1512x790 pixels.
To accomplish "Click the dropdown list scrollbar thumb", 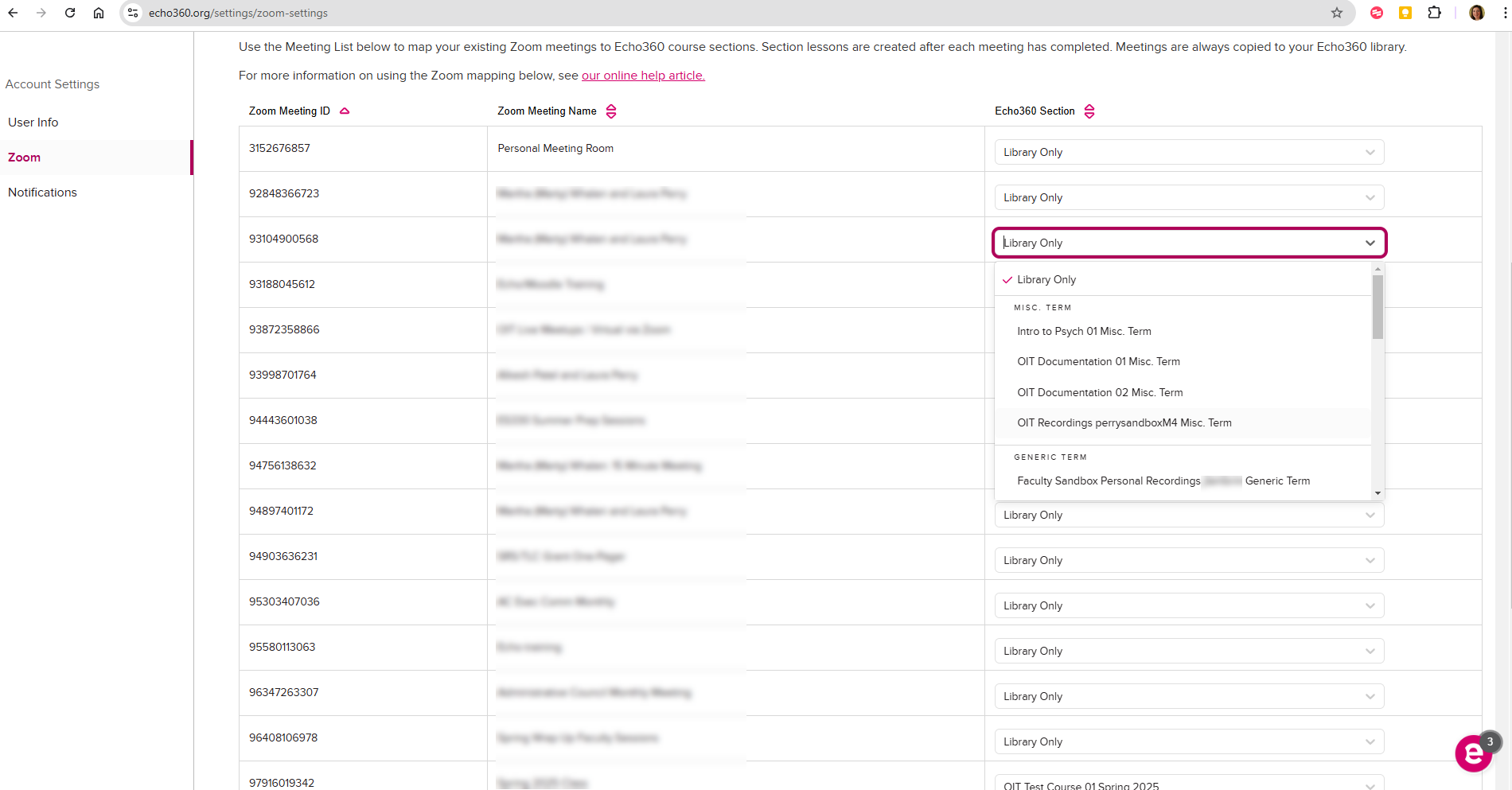I will tap(1378, 306).
